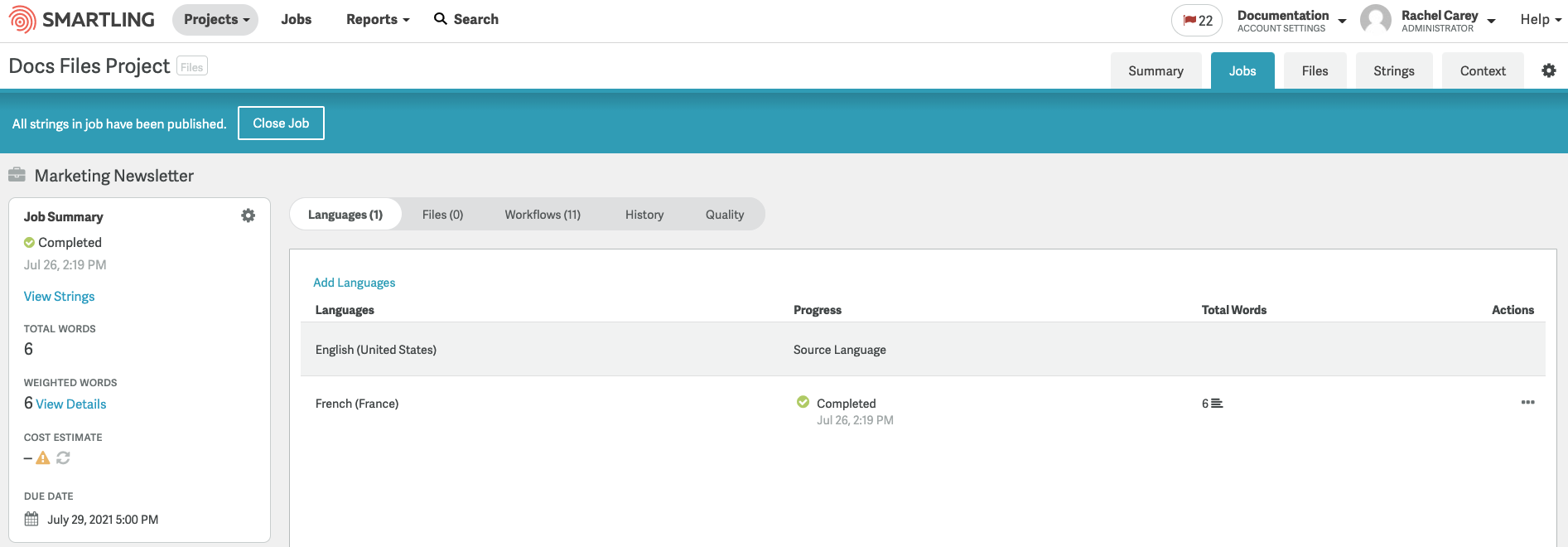This screenshot has height=547, width=1568.
Task: Expand the Projects dropdown
Action: pyautogui.click(x=215, y=19)
